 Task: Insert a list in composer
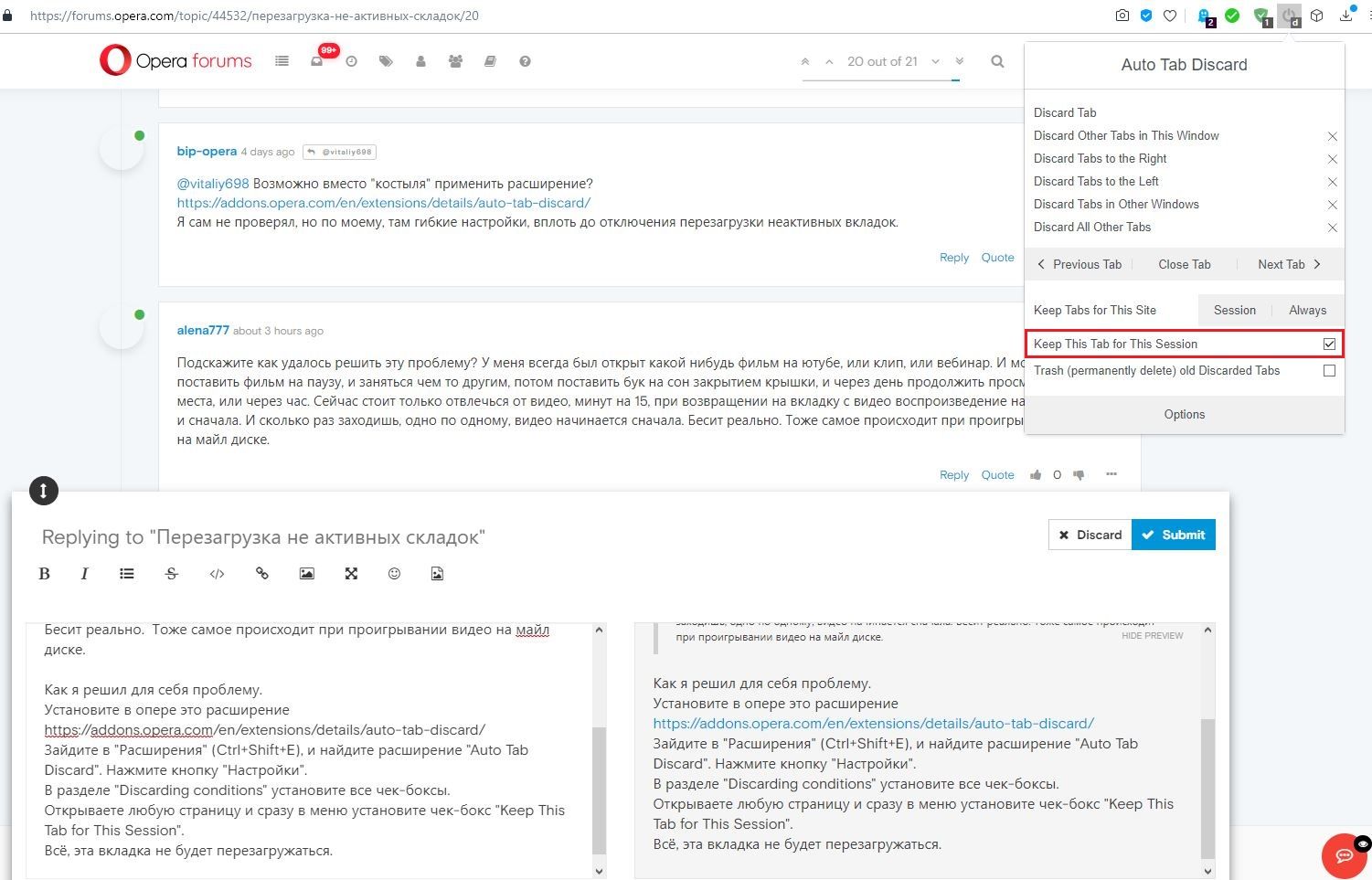pos(127,574)
